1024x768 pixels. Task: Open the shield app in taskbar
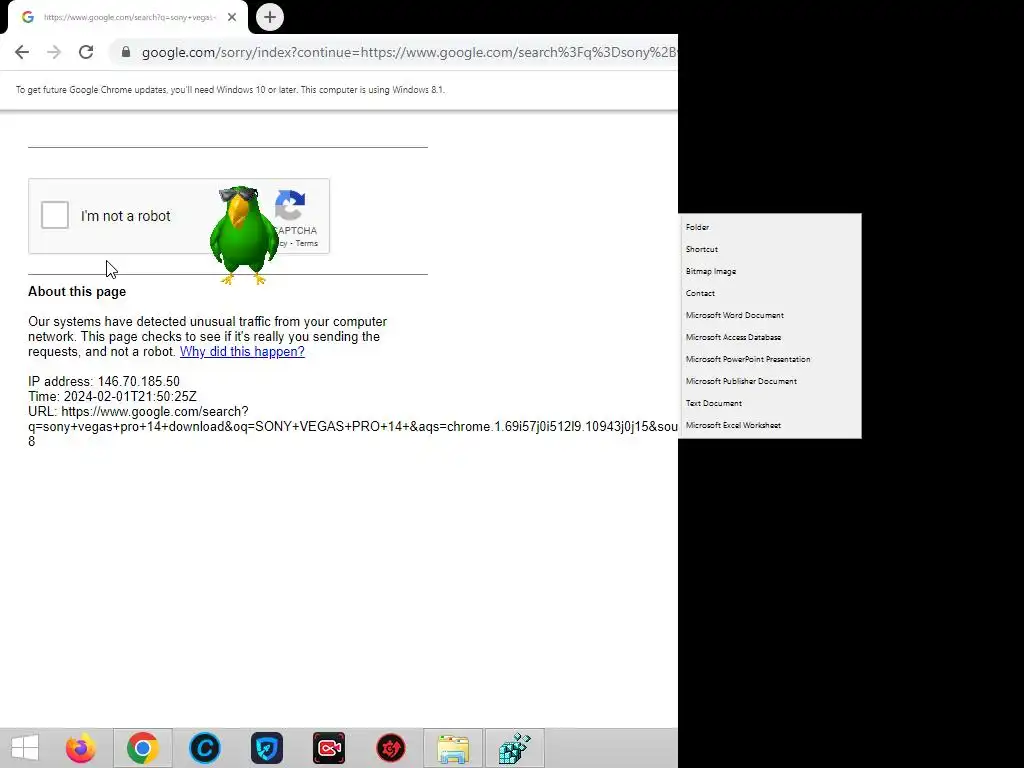pos(267,748)
